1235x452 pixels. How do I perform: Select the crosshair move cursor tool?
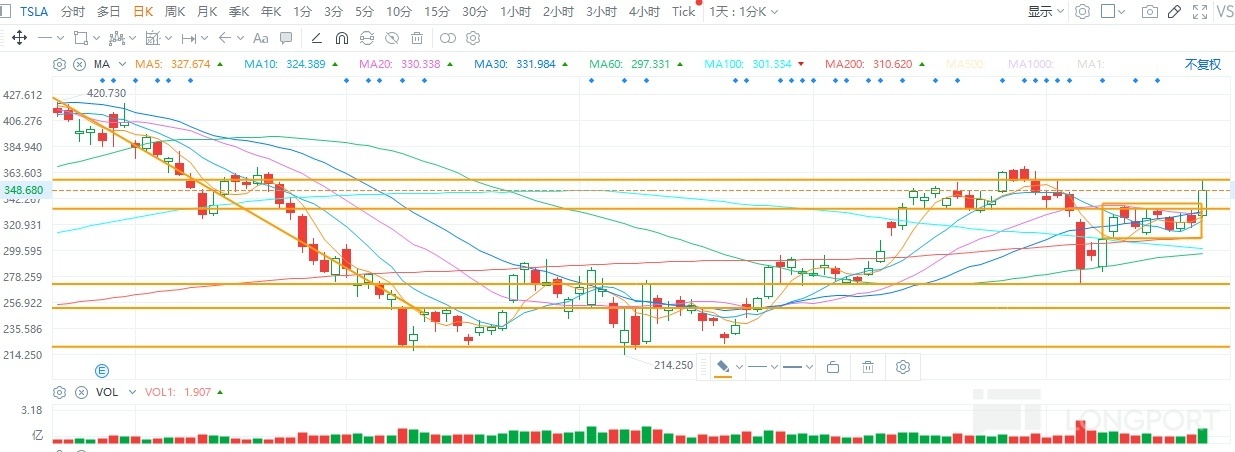pyautogui.click(x=18, y=38)
